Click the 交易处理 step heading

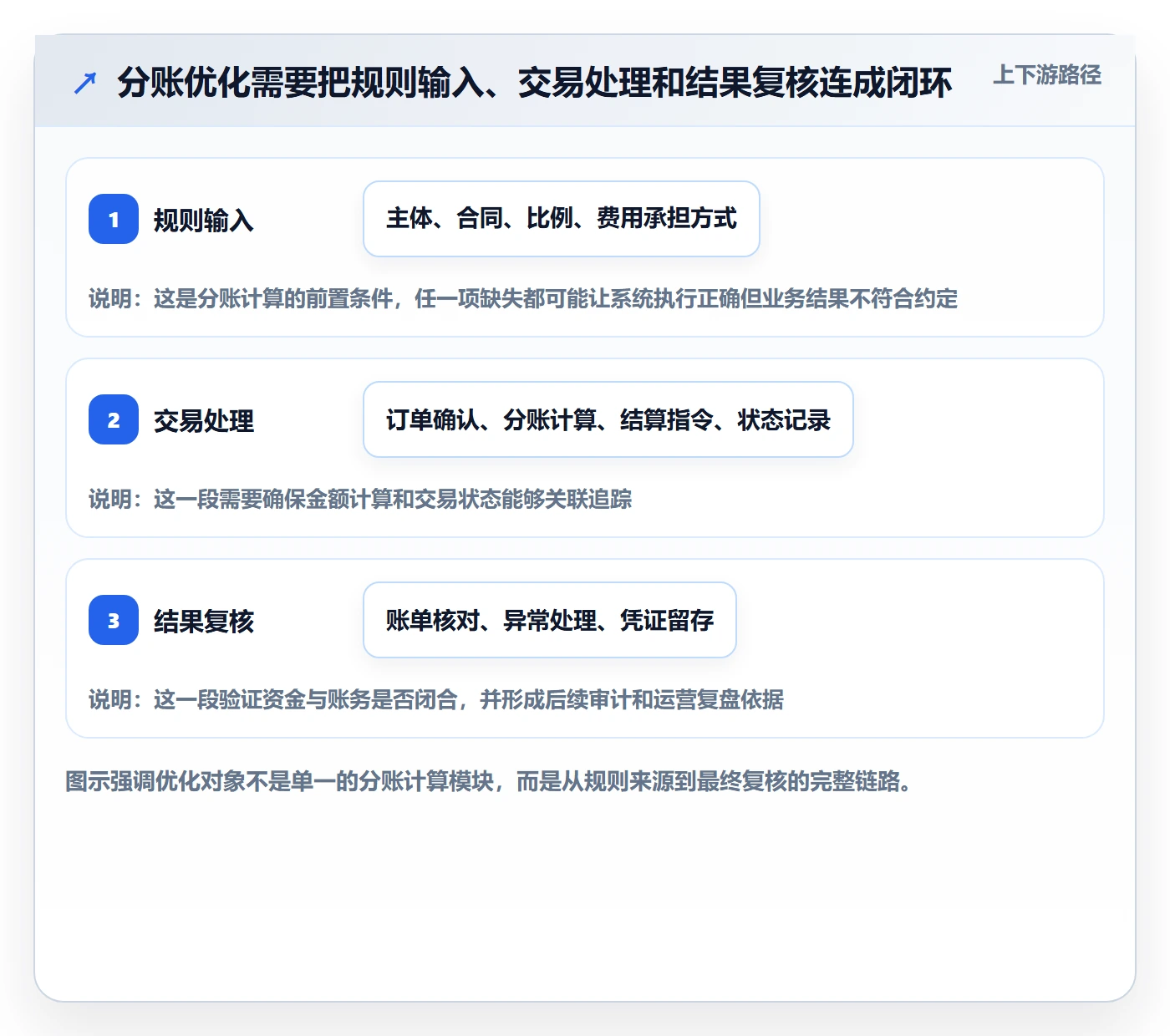[204, 421]
